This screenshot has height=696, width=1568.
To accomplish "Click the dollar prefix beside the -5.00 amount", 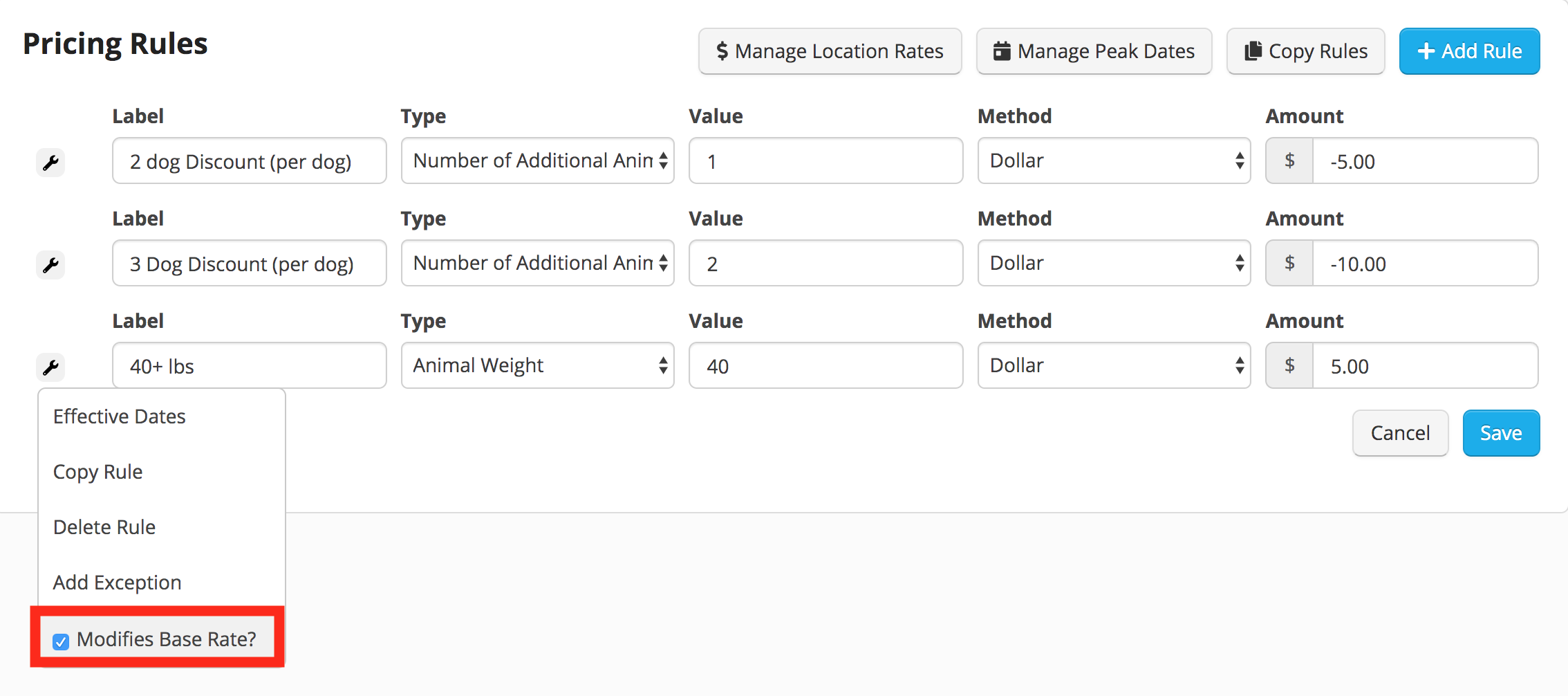I will (1289, 161).
